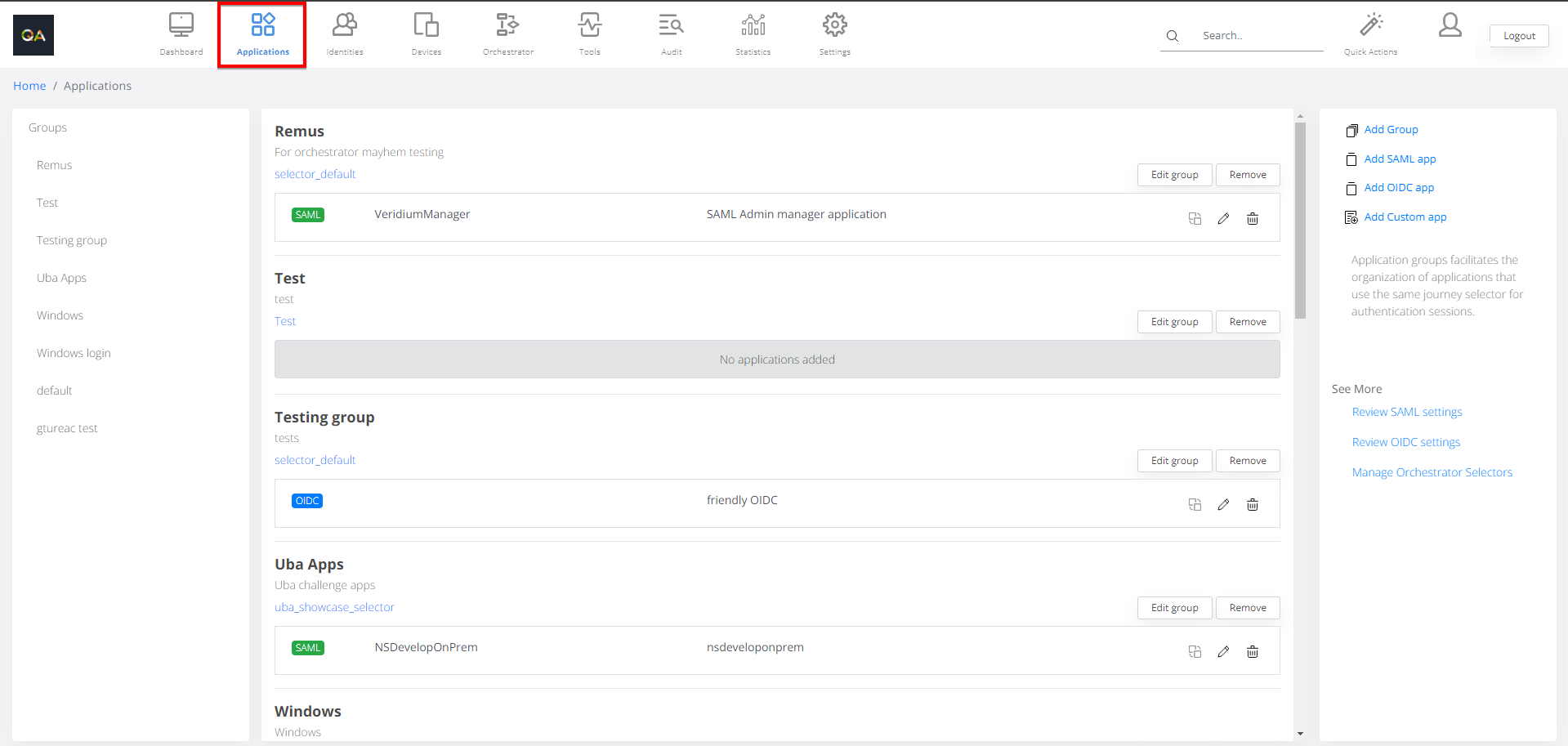1568x746 pixels.
Task: Click the Add SAML app link
Action: (1400, 159)
